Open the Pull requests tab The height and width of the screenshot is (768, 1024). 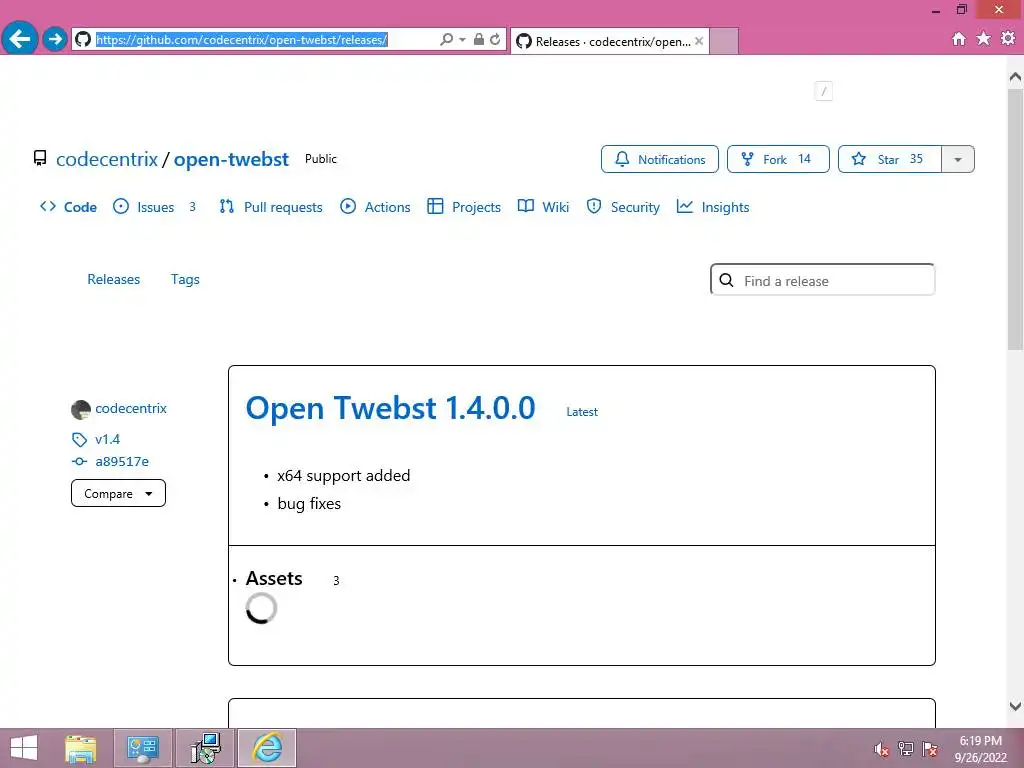(271, 207)
